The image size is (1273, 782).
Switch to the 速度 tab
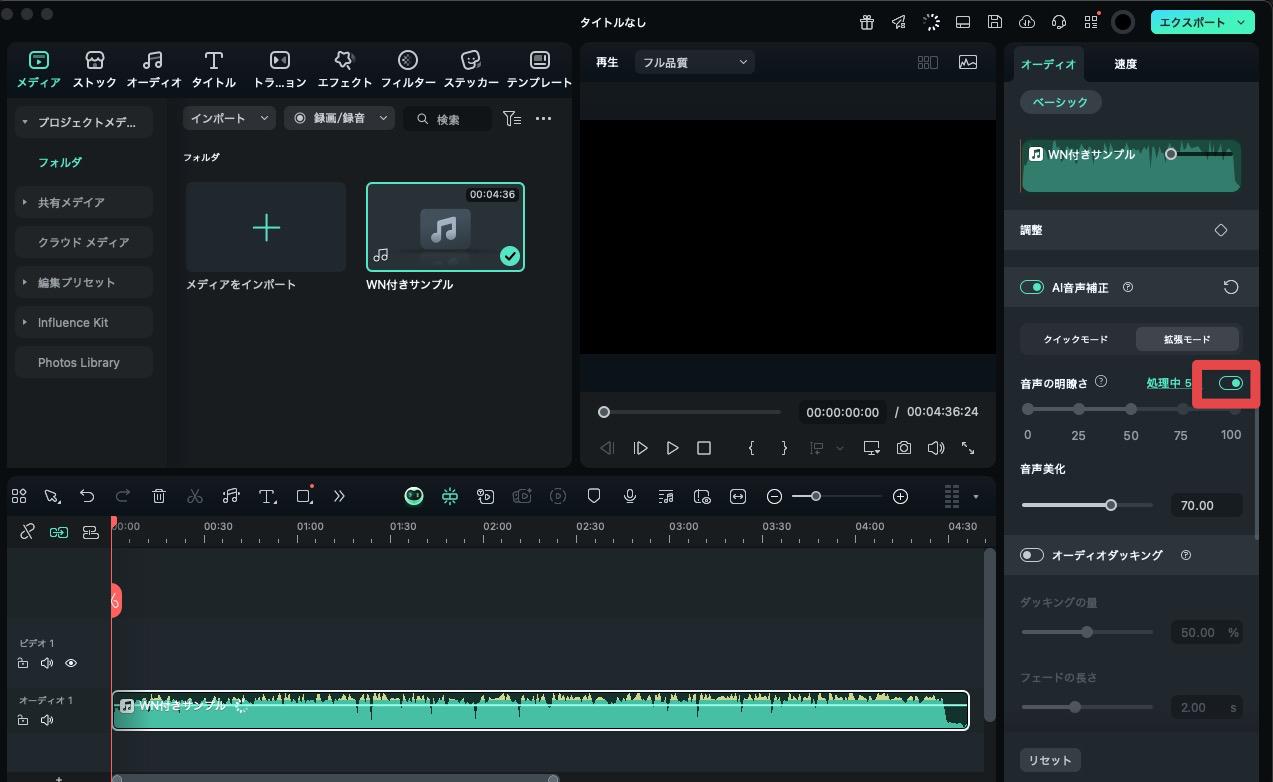1125,64
